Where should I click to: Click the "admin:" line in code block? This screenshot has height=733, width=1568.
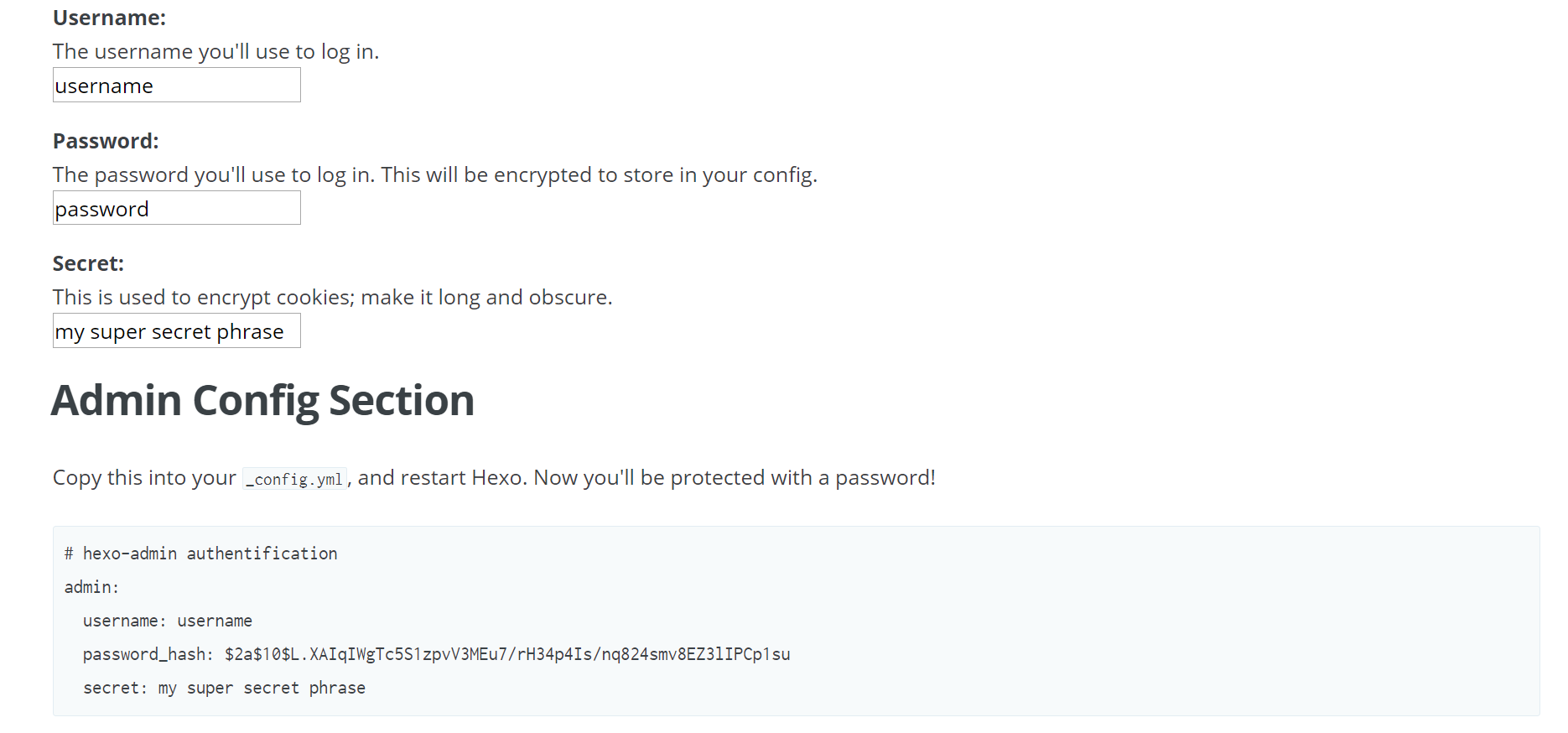(x=92, y=587)
